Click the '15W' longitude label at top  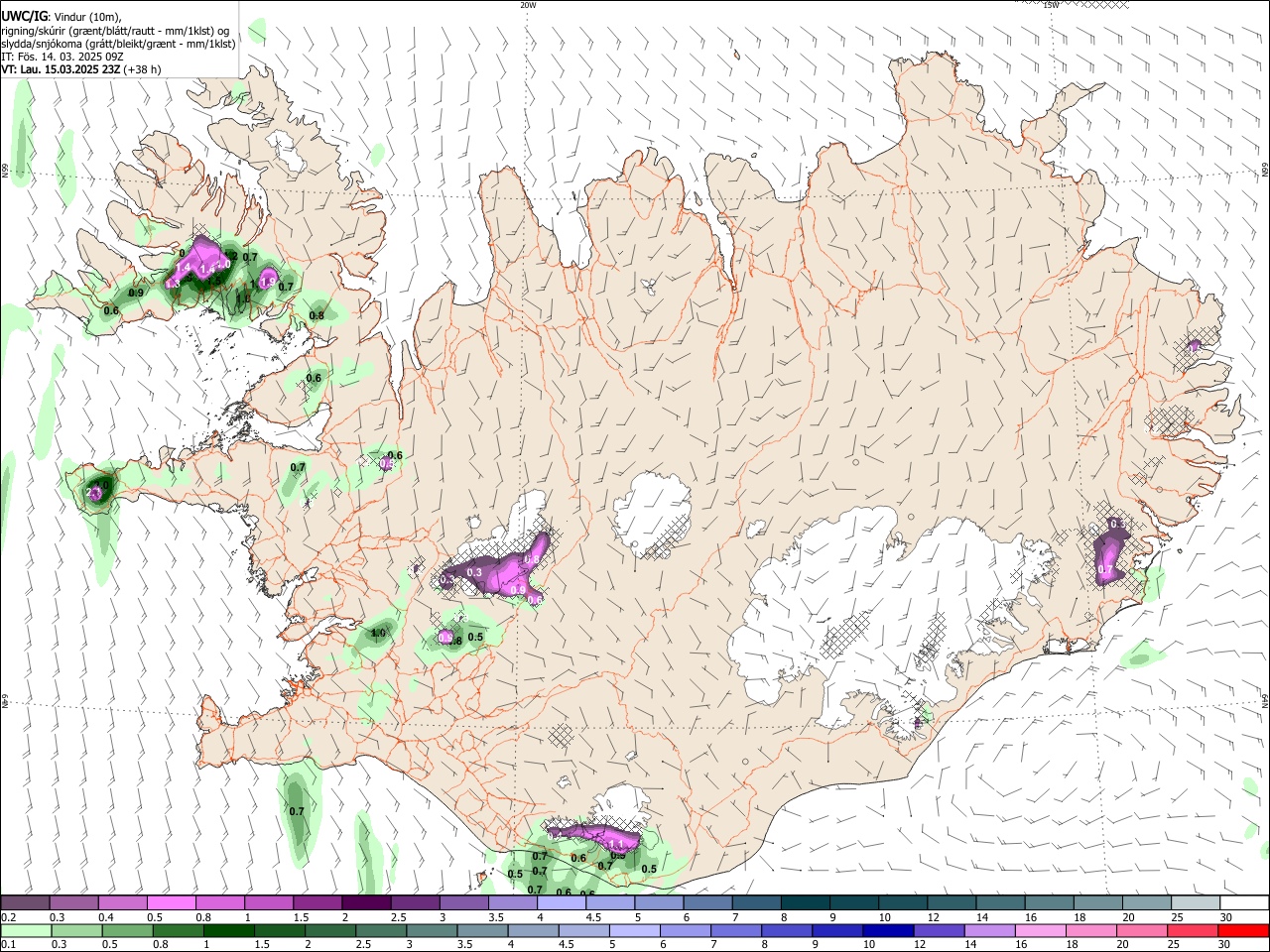1051,5
